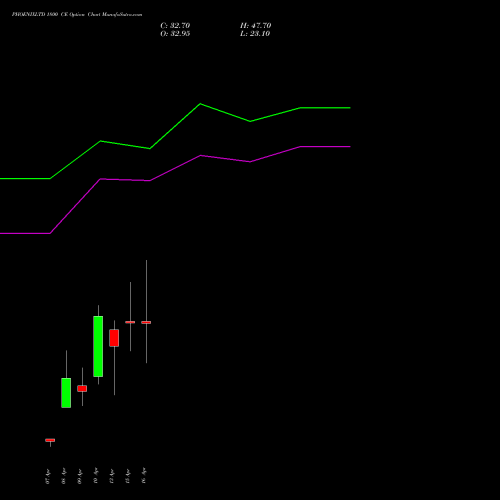This screenshot has height=500, width=500.
Task: Click the green candle above 08 Apr
Action: point(66,393)
